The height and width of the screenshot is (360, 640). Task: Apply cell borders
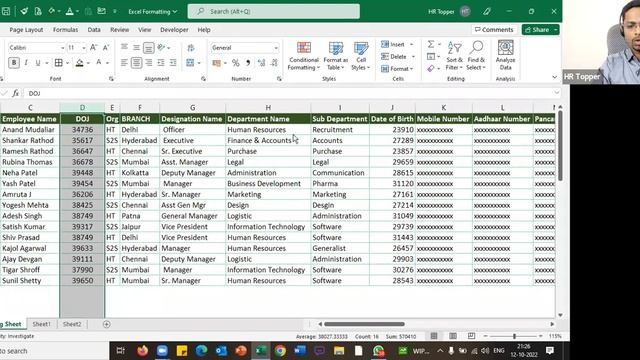(x=58, y=63)
